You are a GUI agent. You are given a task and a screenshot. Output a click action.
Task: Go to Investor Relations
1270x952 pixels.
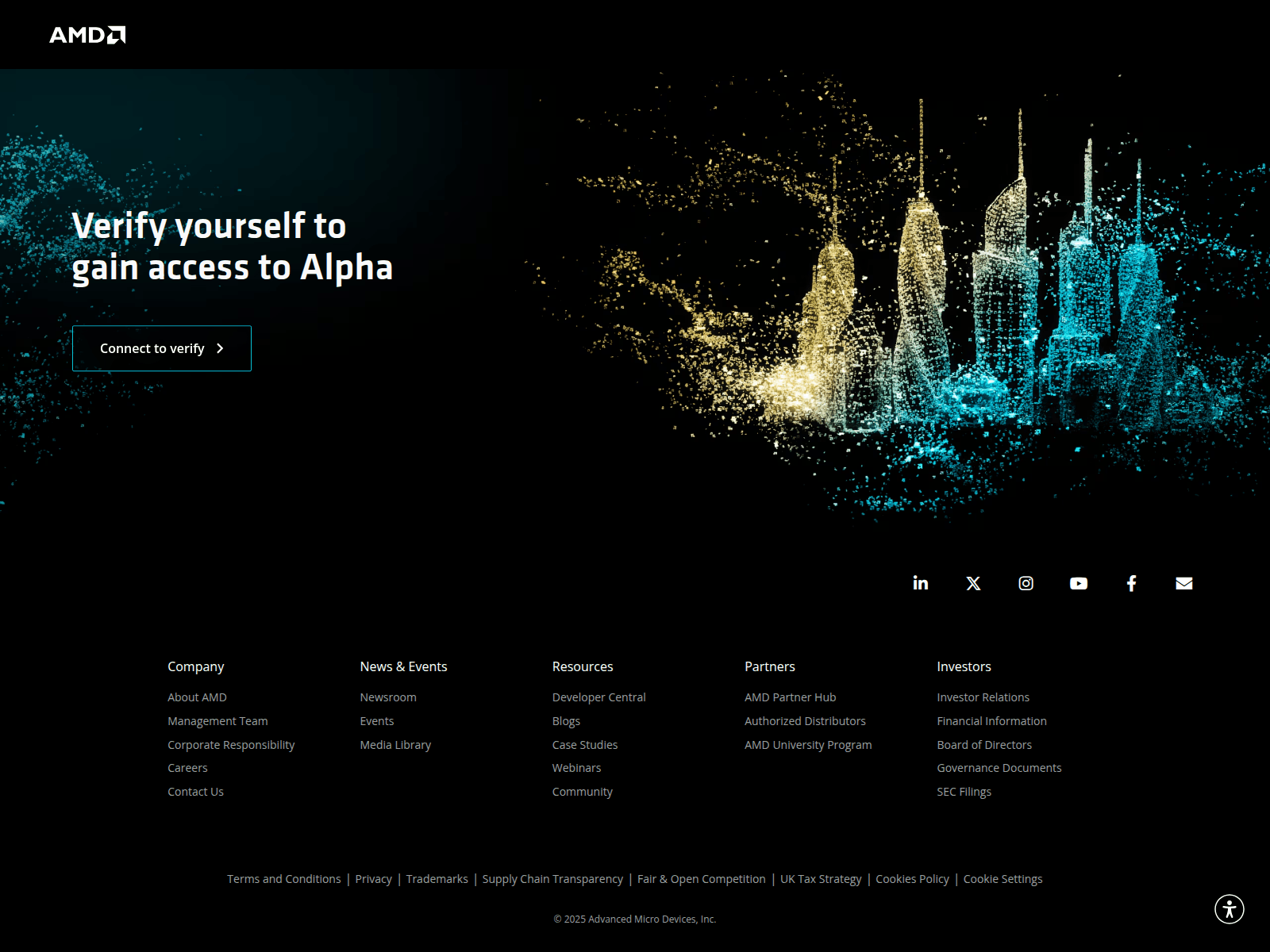coord(983,697)
